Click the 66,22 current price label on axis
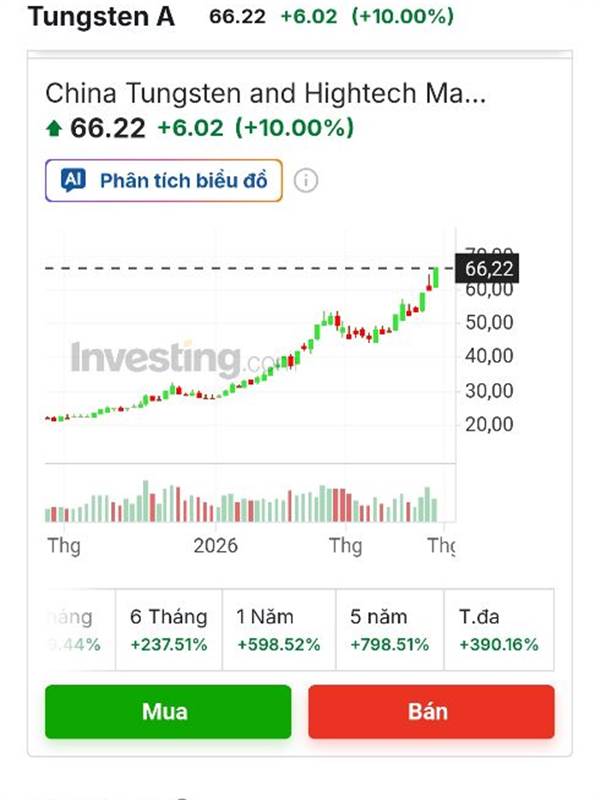Viewport: 600px width, 800px height. [489, 268]
